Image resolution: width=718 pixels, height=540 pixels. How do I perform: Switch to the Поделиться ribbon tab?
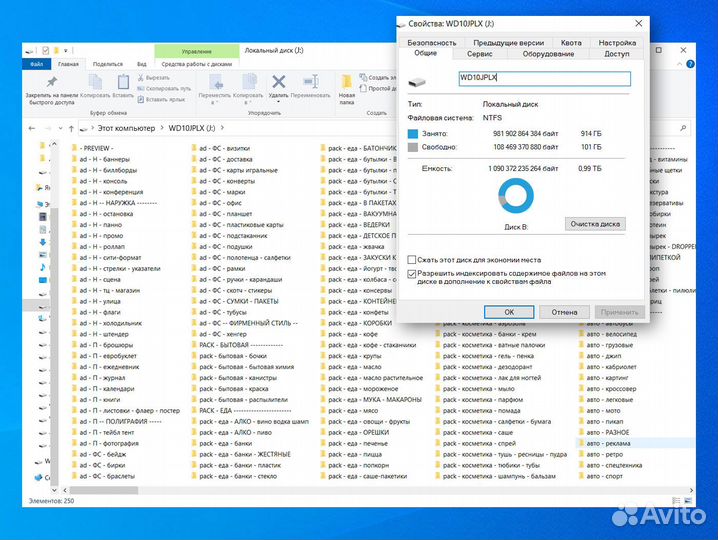108,64
